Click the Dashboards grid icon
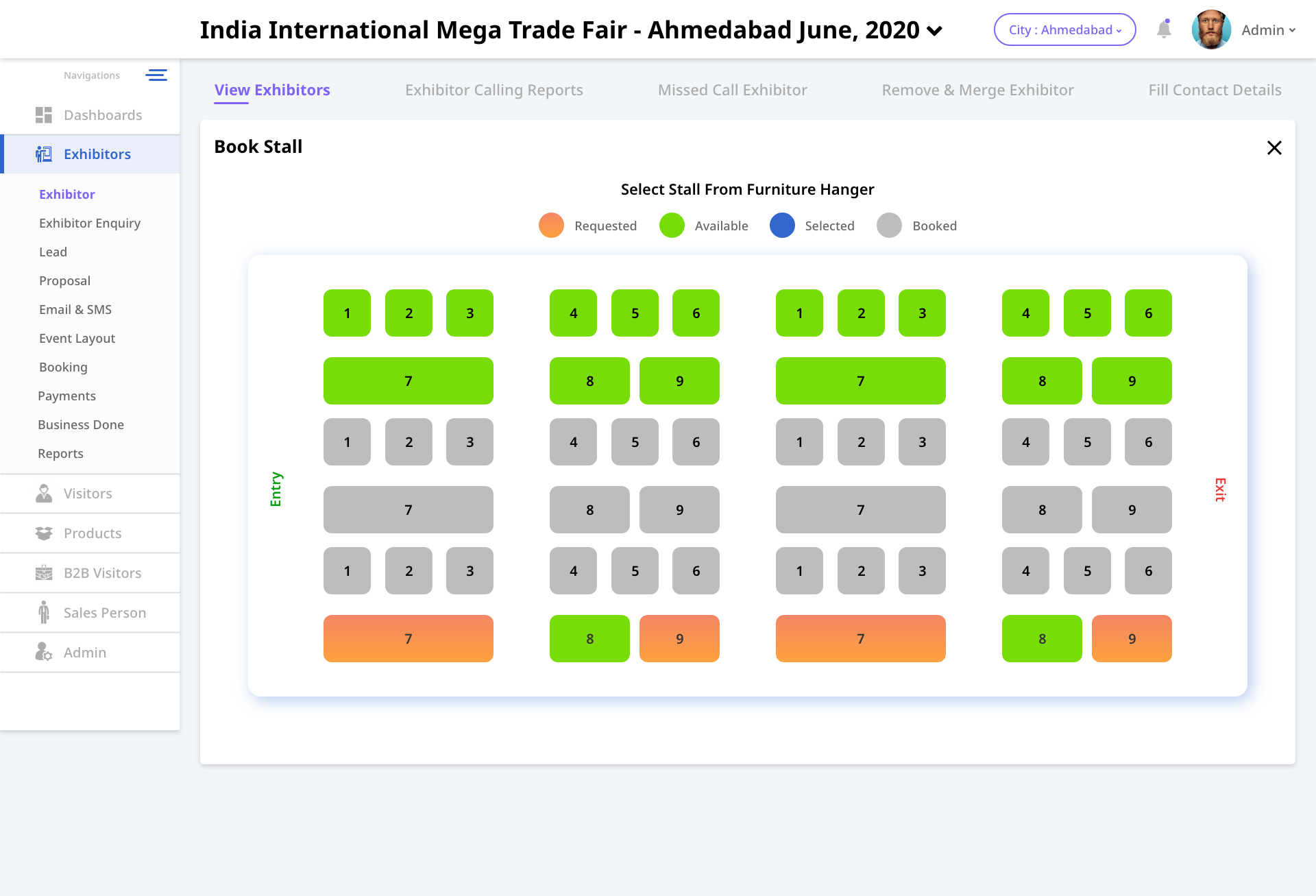 (x=44, y=115)
